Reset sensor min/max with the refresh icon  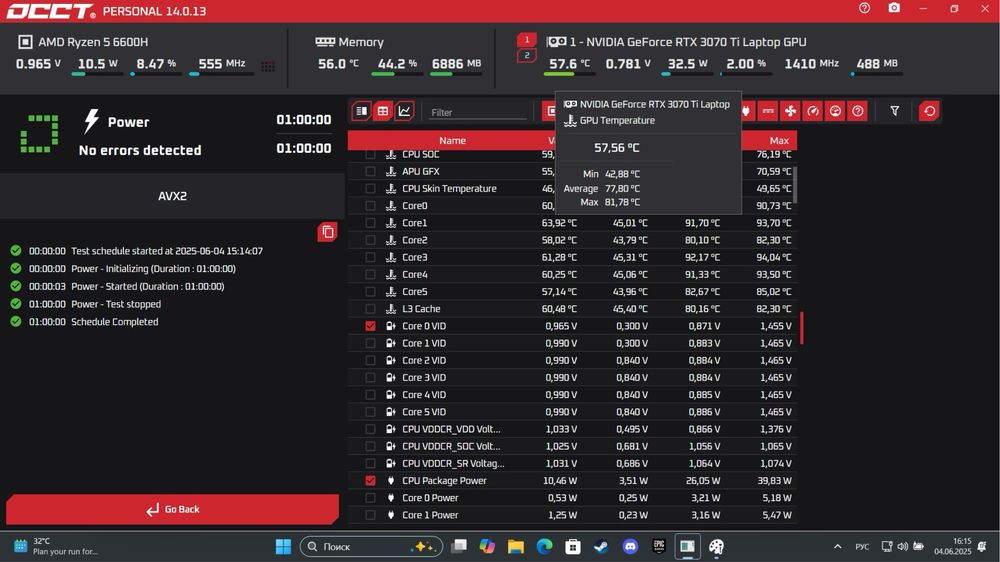(x=929, y=111)
